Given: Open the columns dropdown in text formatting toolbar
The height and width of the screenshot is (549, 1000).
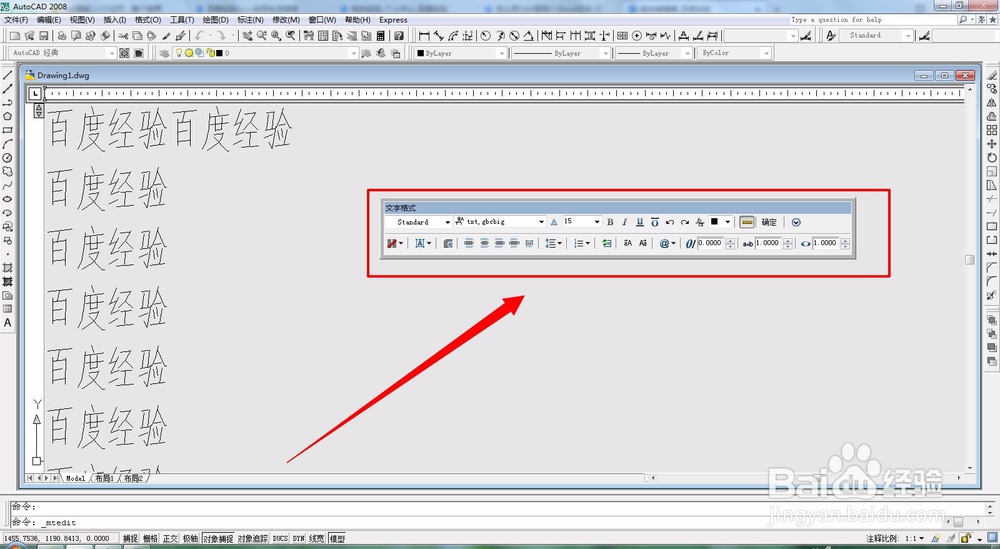Looking at the screenshot, I should [395, 243].
